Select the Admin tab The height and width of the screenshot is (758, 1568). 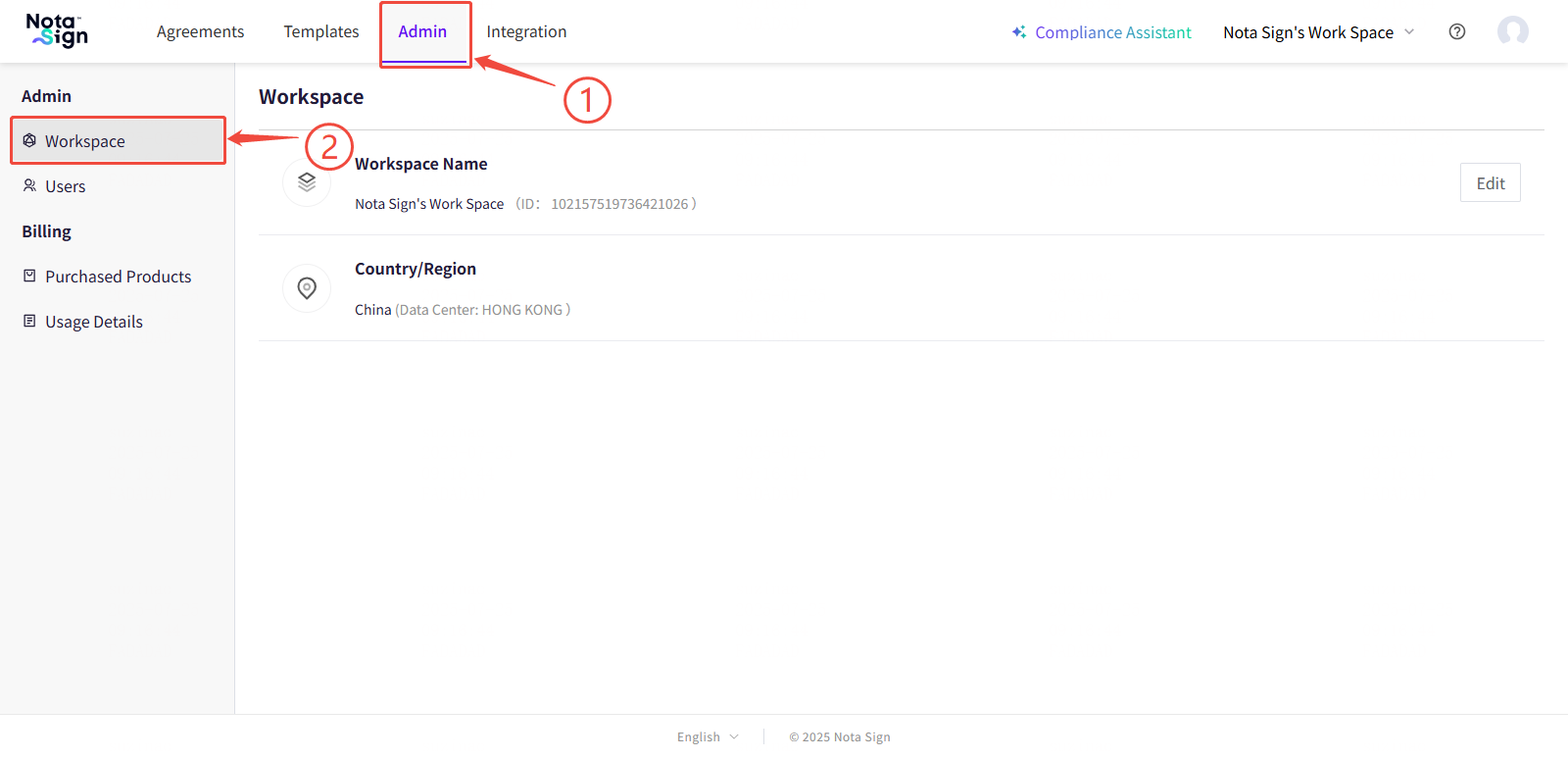pos(422,31)
